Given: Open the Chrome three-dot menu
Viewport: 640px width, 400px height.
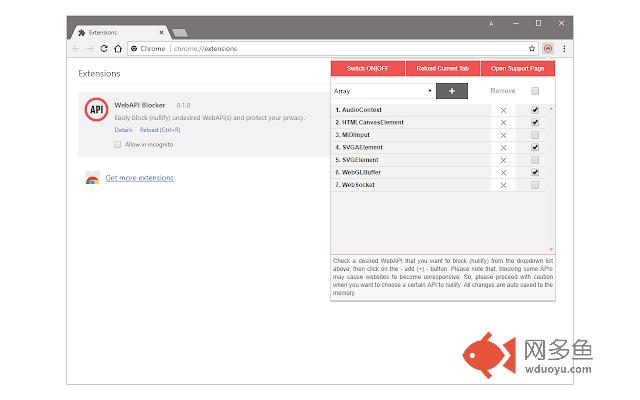Looking at the screenshot, I should [x=564, y=48].
